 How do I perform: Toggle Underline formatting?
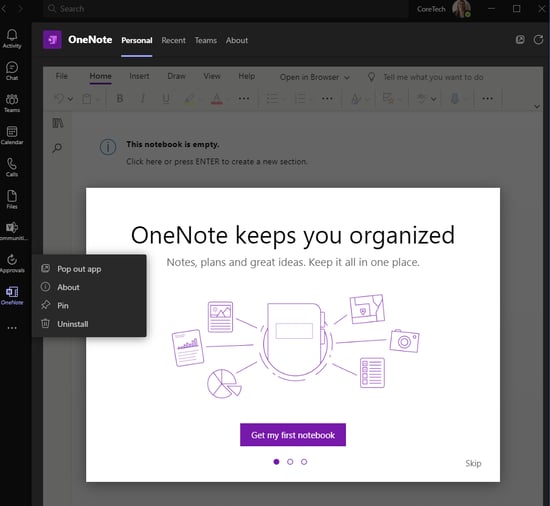(x=166, y=99)
